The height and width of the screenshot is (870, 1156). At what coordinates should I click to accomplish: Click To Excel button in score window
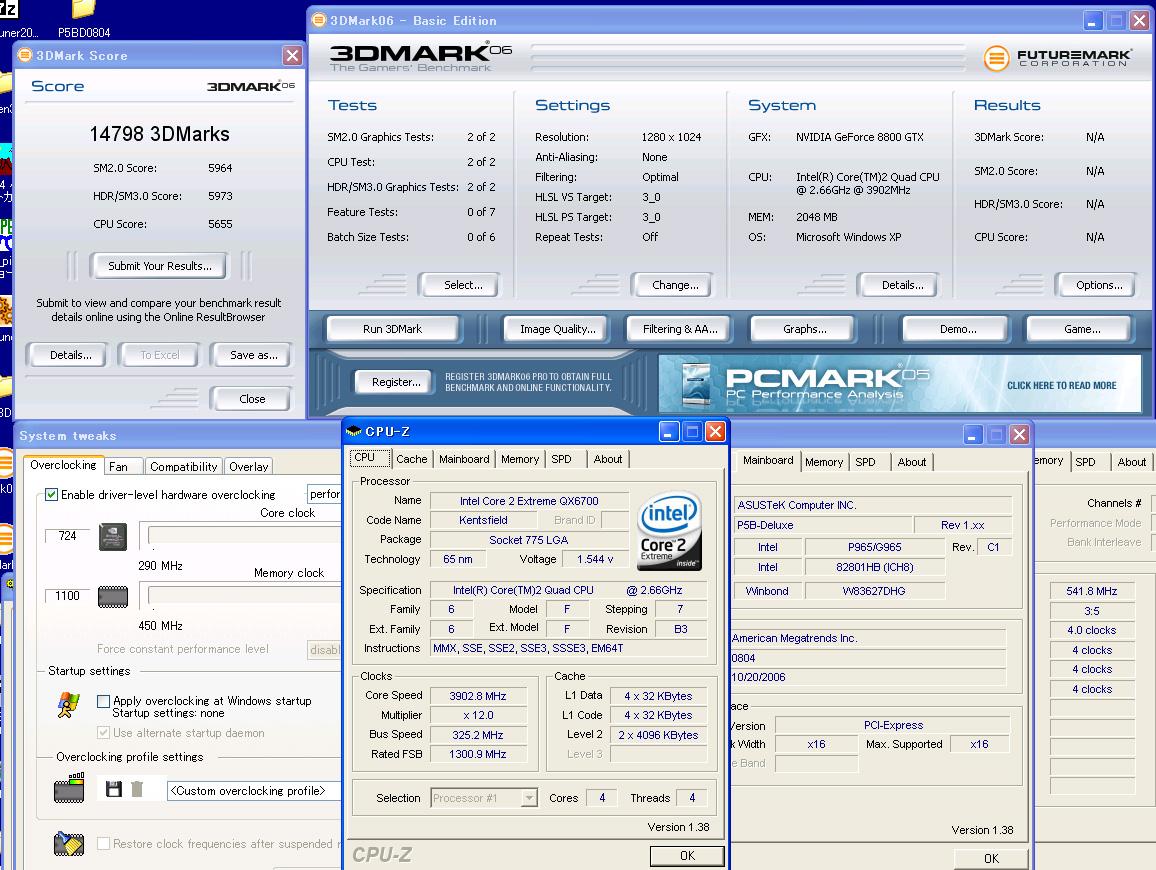[160, 355]
